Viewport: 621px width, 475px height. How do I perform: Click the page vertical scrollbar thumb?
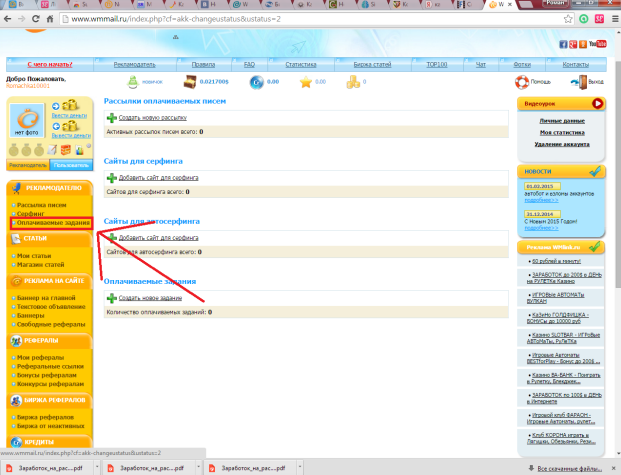[x=617, y=174]
